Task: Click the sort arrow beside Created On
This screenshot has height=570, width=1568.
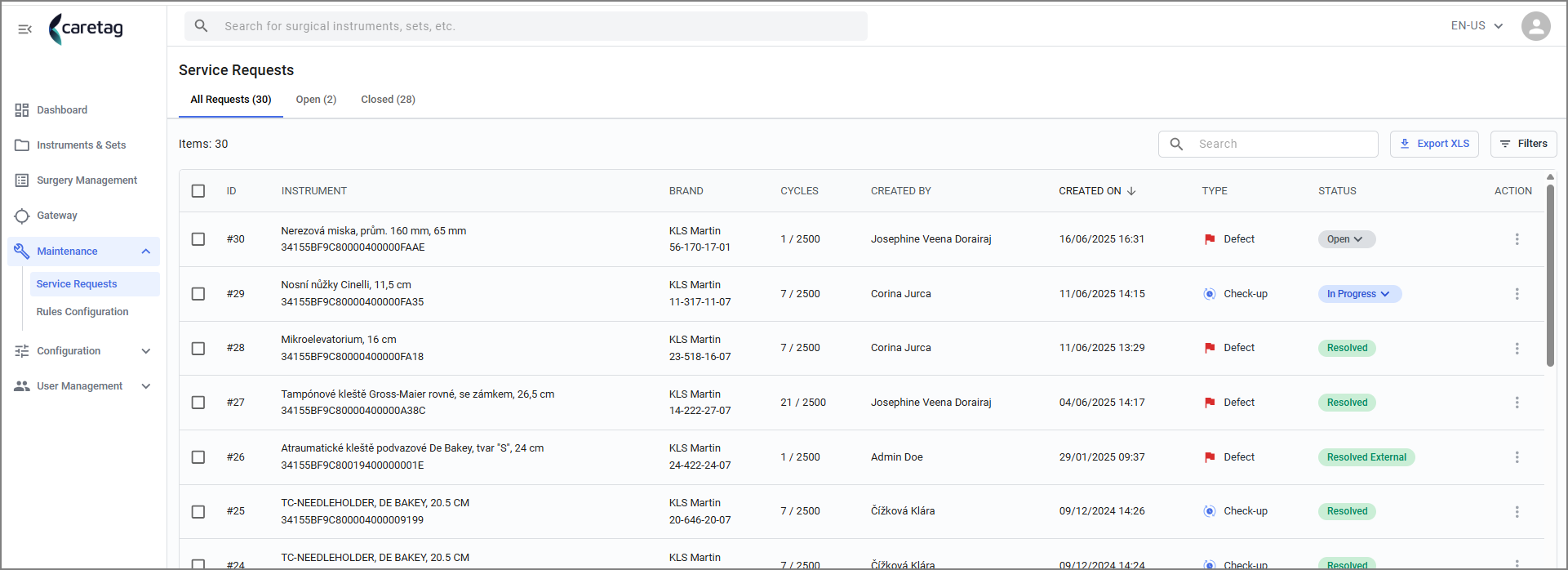Action: pyautogui.click(x=1131, y=191)
